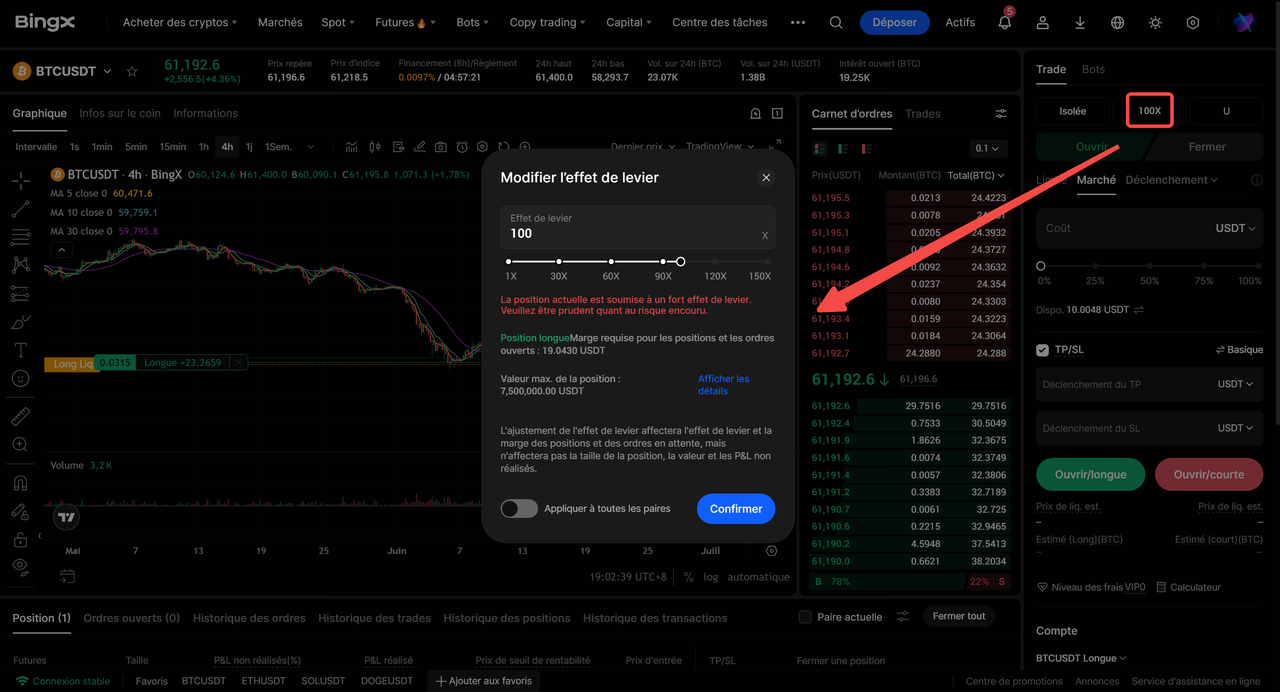Check the Paire actuelle checkbox
This screenshot has width=1280, height=692.
[x=805, y=617]
